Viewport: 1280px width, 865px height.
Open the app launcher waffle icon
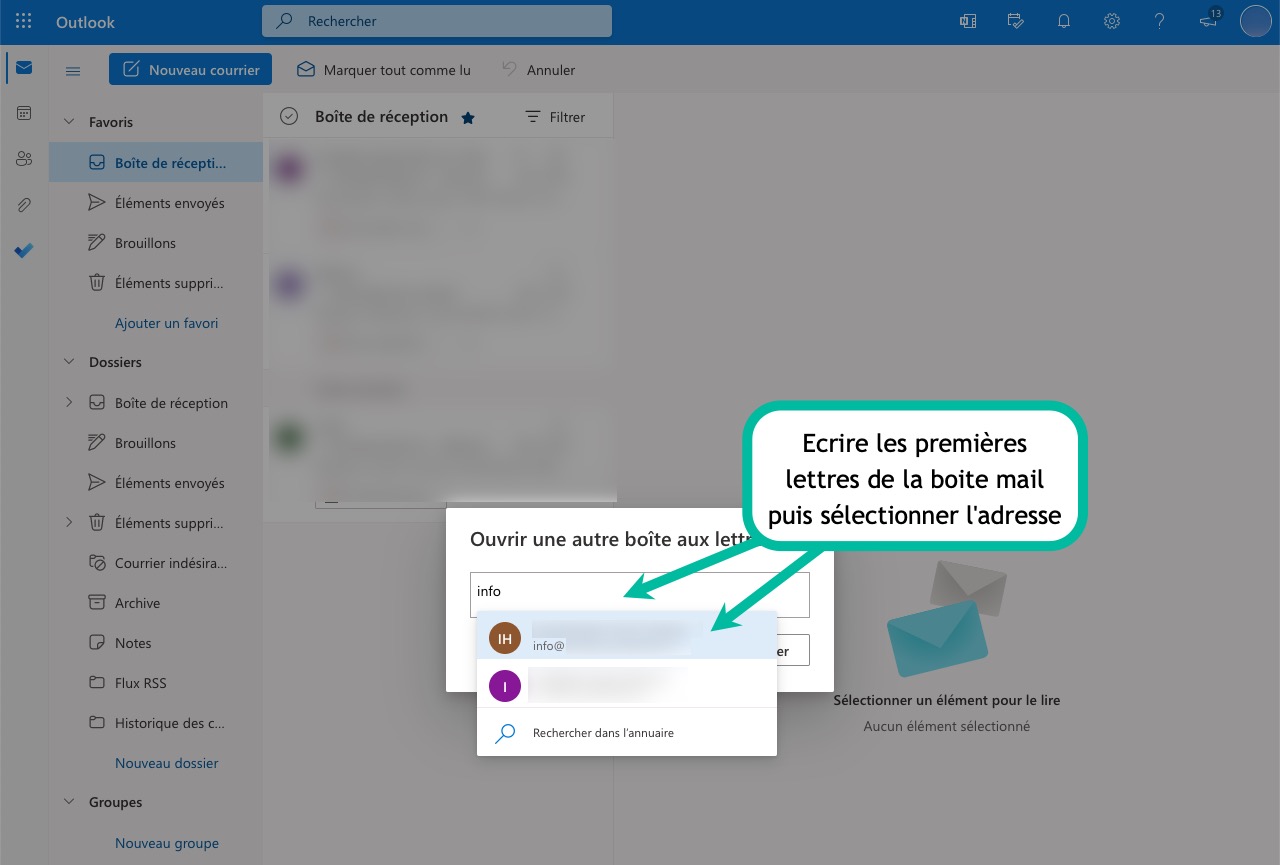coord(24,21)
